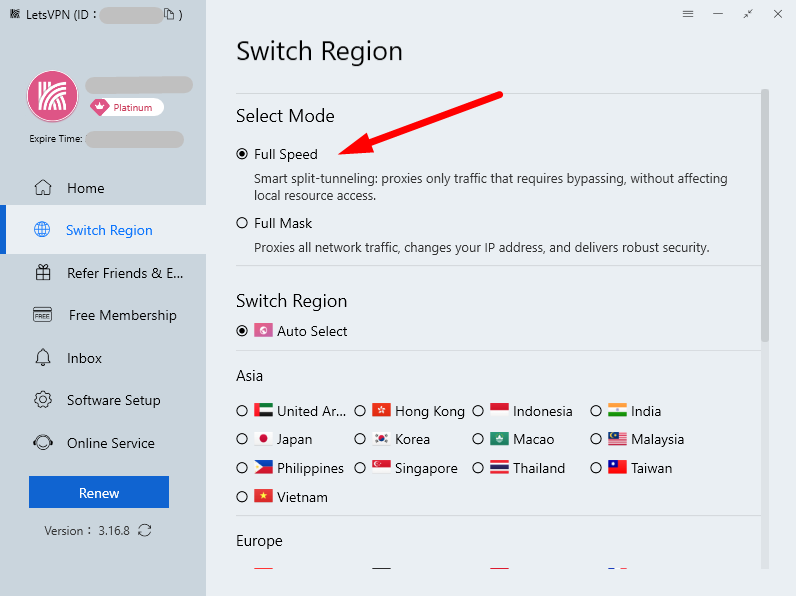Select Auto Select region radio
This screenshot has width=796, height=596.
click(242, 331)
